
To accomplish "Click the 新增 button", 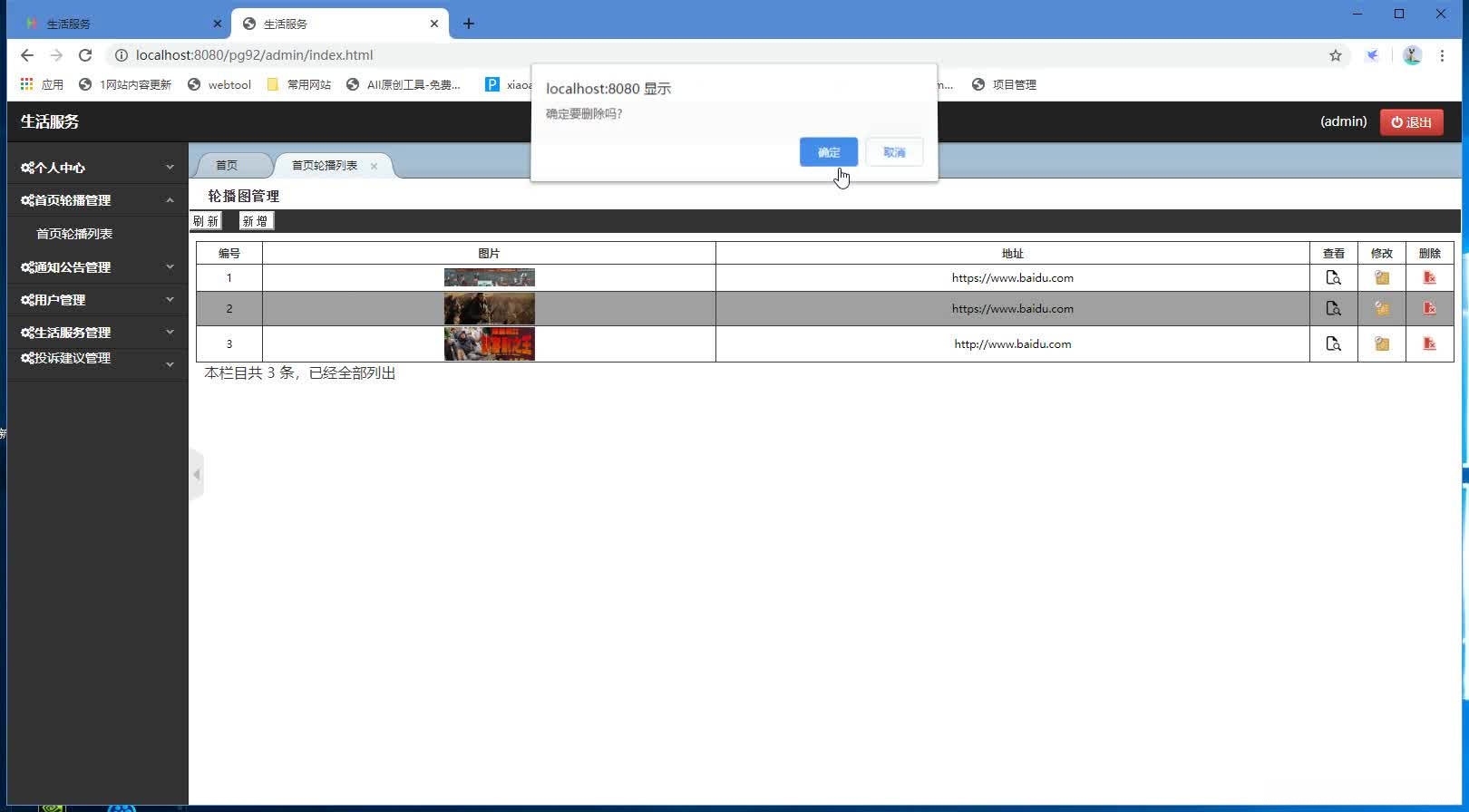I will click(256, 221).
